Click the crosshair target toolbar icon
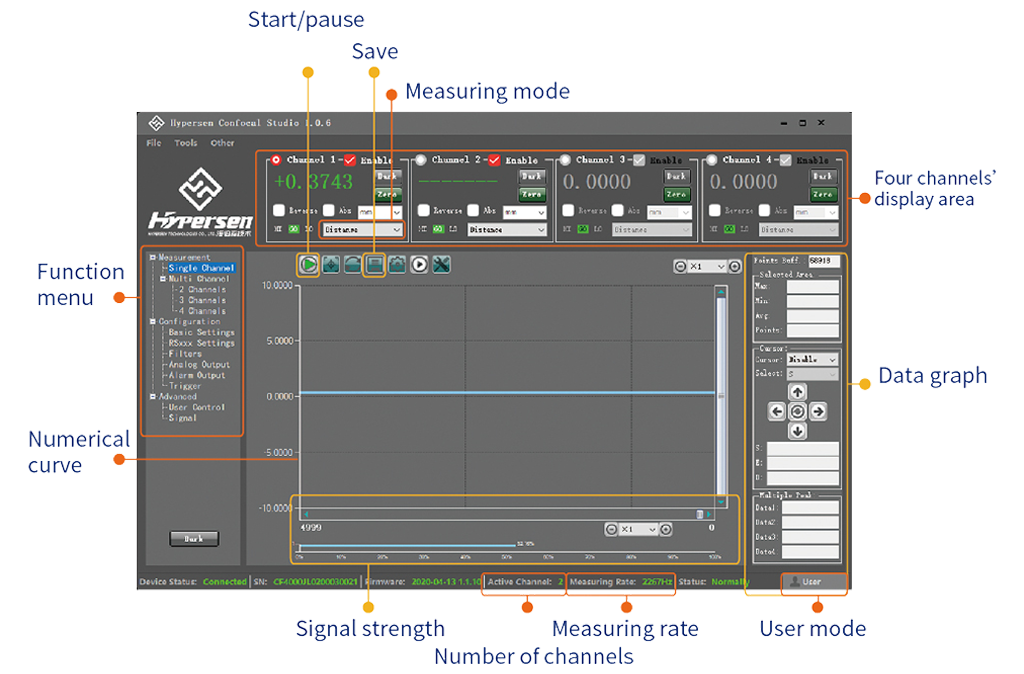Viewport: 1024px width, 674px height. 331,265
